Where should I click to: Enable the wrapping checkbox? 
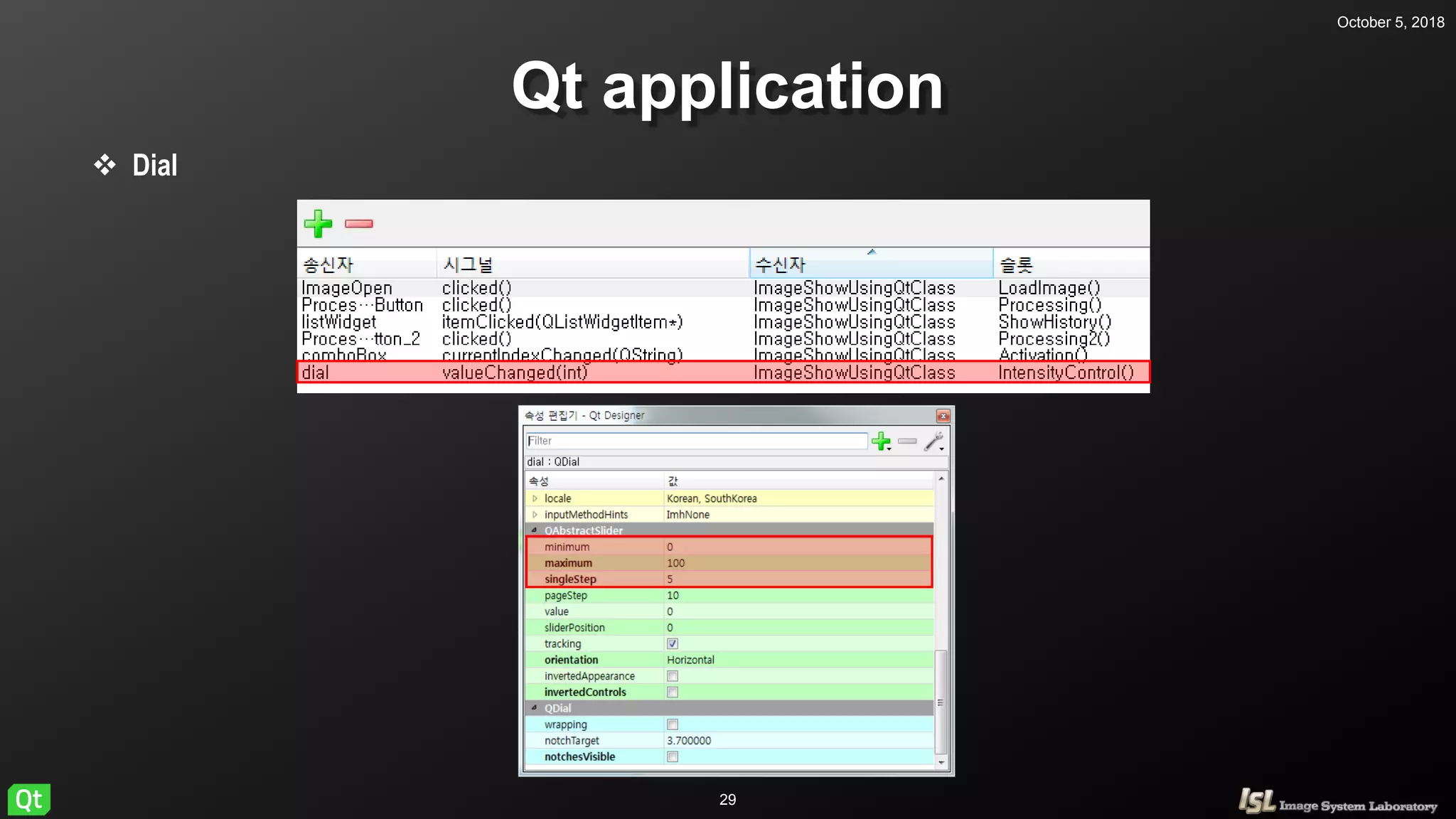(x=673, y=724)
